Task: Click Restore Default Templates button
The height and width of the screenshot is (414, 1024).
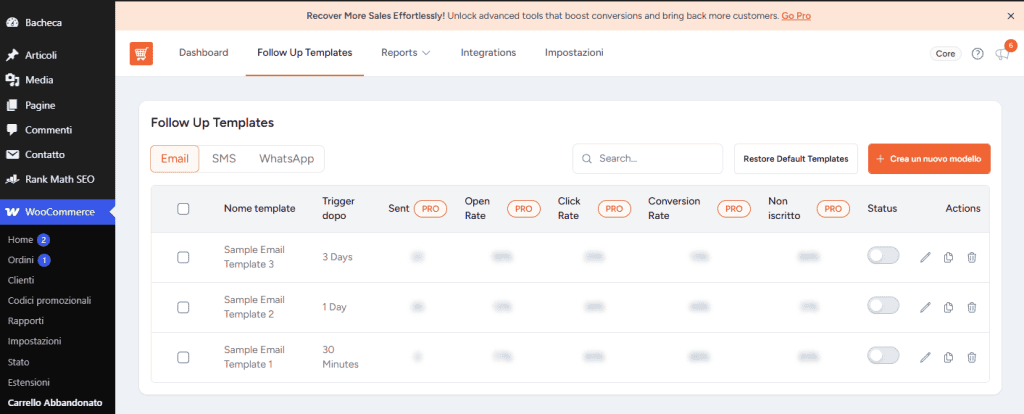Action: (x=795, y=159)
